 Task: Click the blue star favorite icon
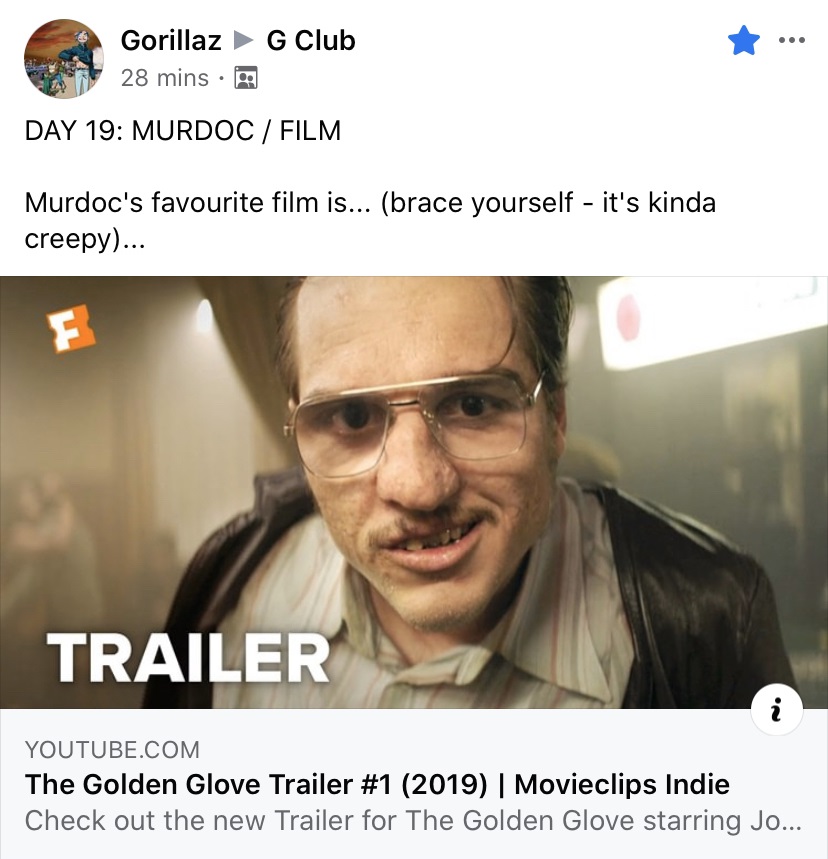[744, 41]
